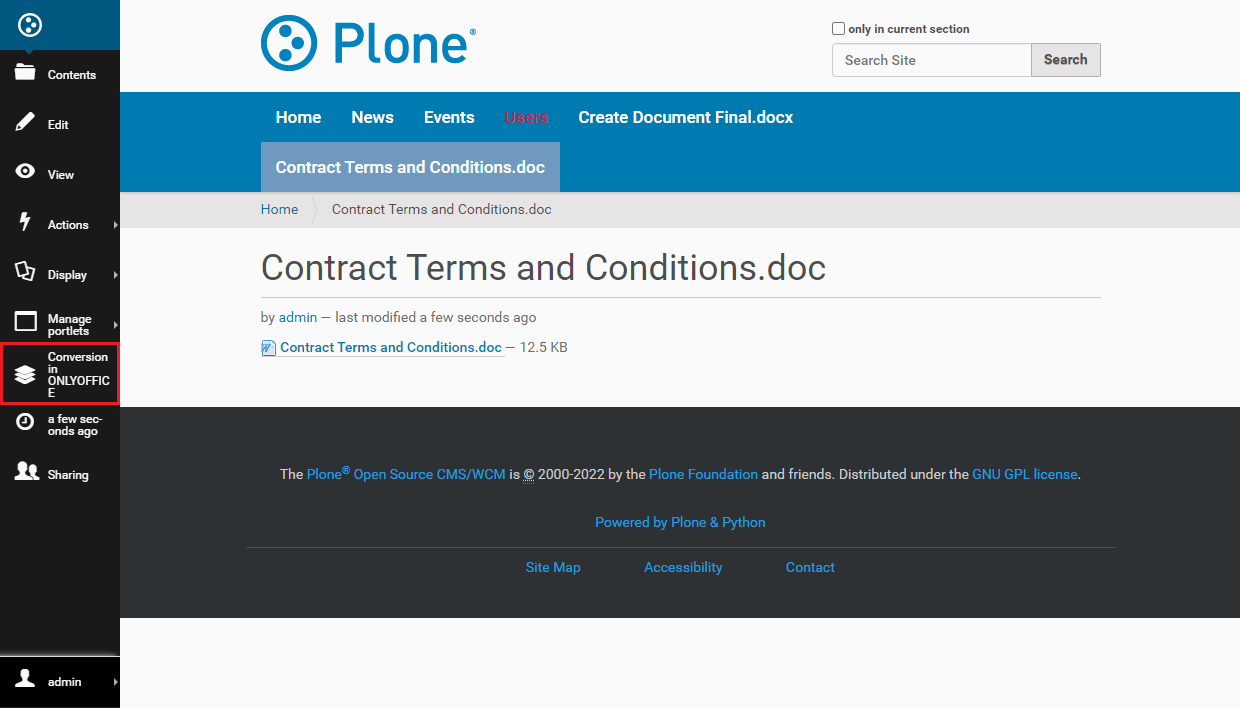1240x708 pixels.
Task: Go to the News navigation tab
Action: 372,117
